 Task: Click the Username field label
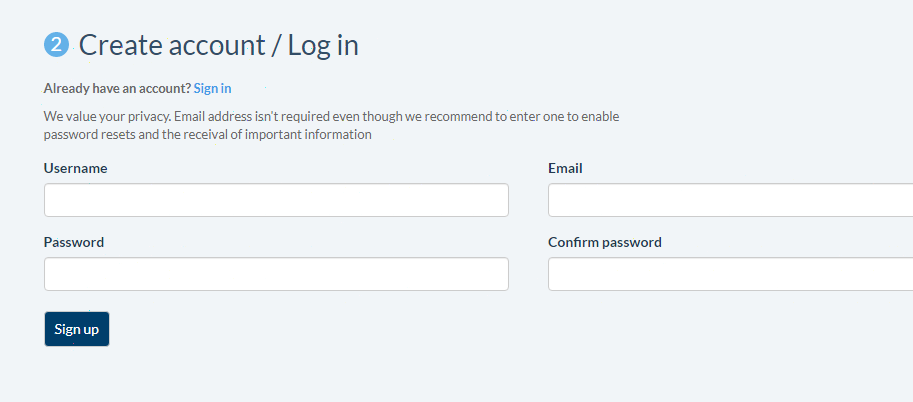click(75, 168)
